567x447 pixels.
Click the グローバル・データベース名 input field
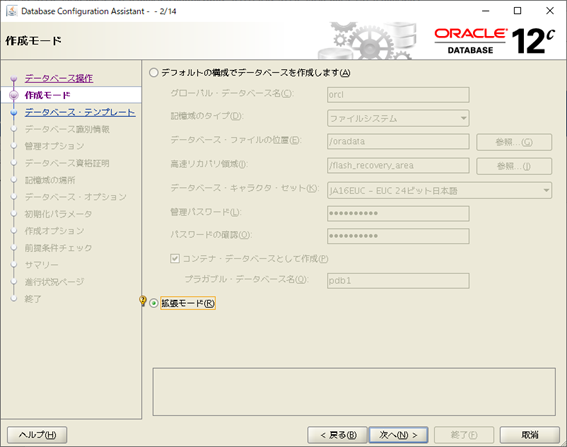(398, 95)
